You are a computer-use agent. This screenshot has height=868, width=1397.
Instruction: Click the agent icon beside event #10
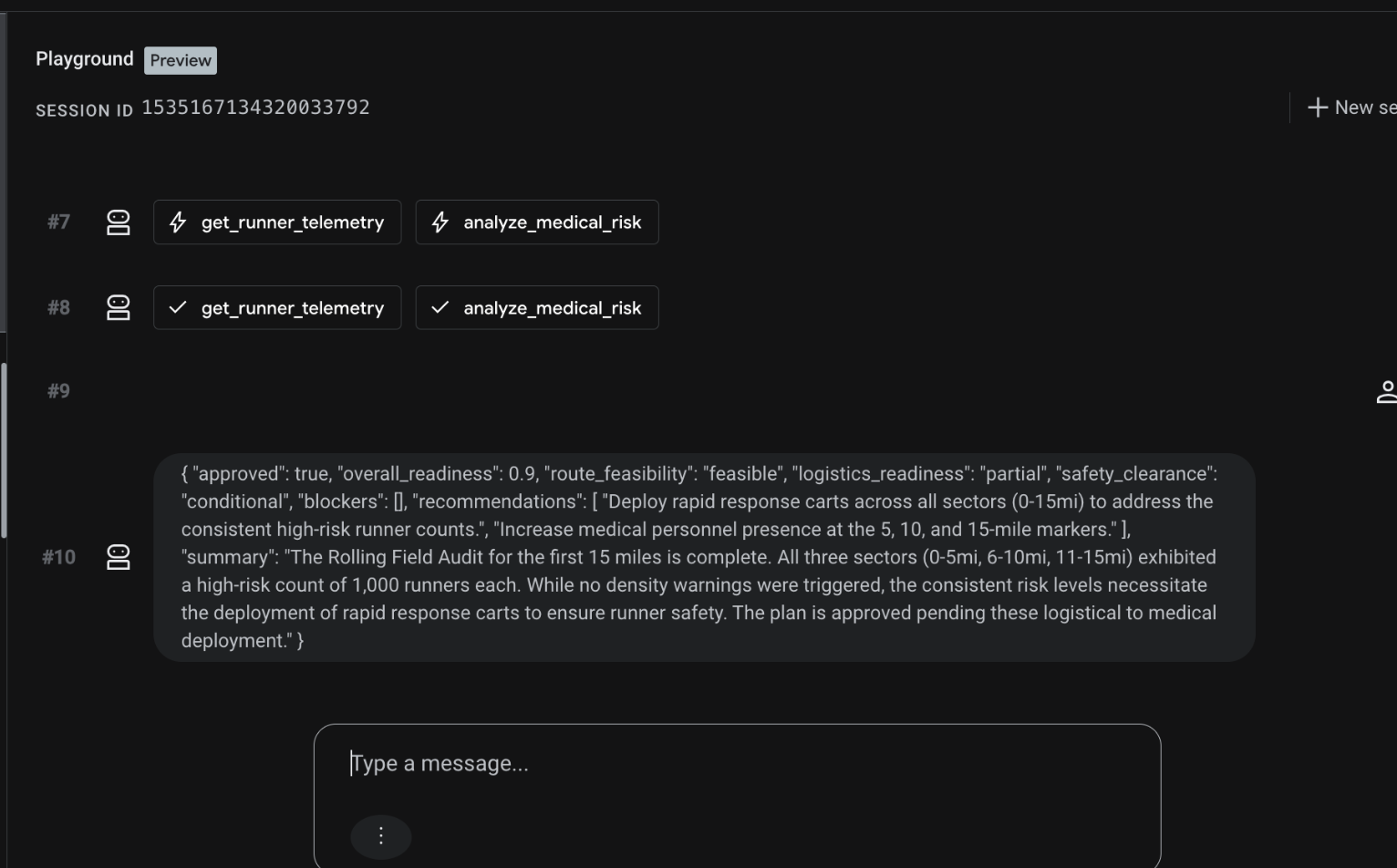[x=119, y=557]
